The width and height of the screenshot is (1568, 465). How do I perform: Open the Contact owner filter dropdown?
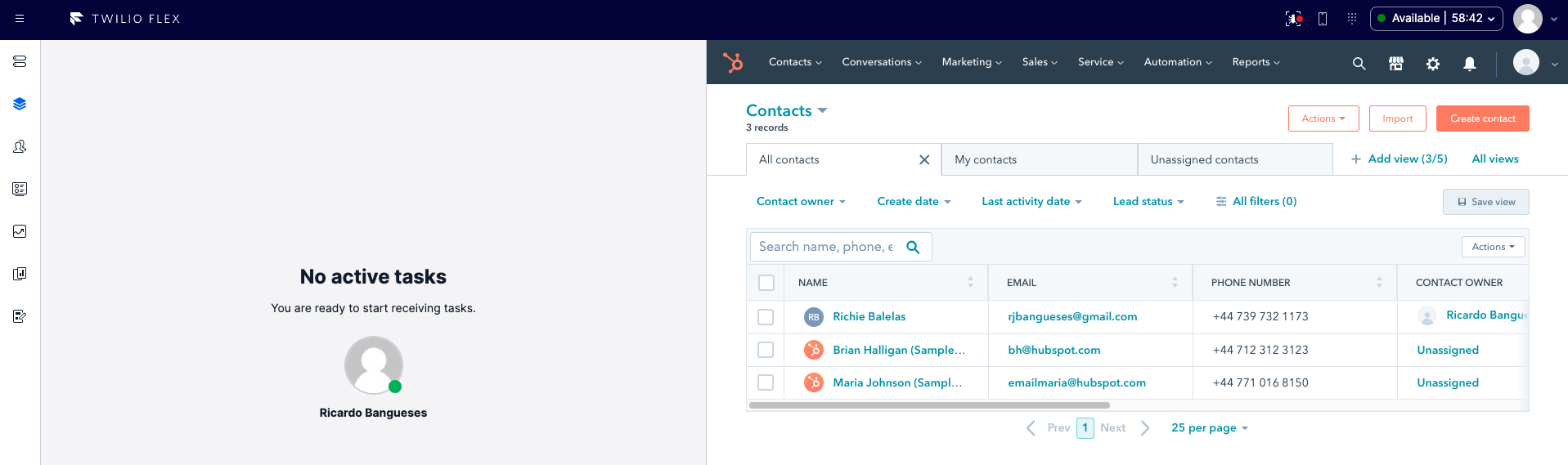(802, 201)
